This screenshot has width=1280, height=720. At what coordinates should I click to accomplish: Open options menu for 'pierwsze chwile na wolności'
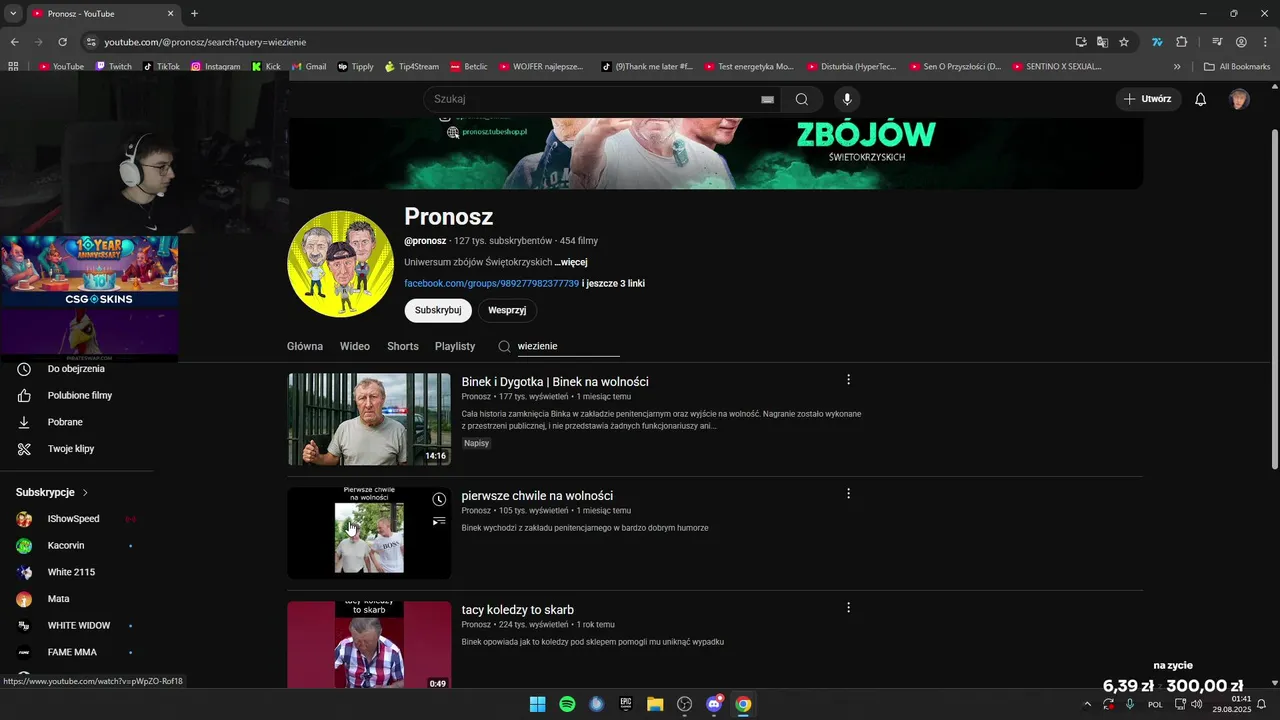848,494
